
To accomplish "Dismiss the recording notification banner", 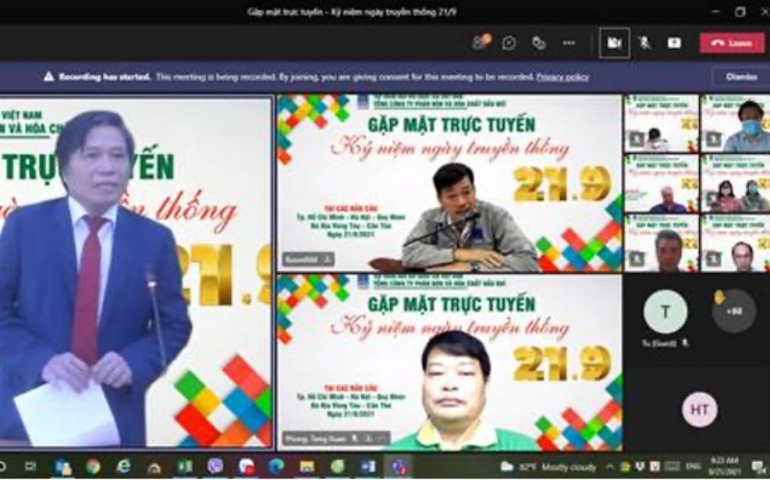I will (741, 77).
